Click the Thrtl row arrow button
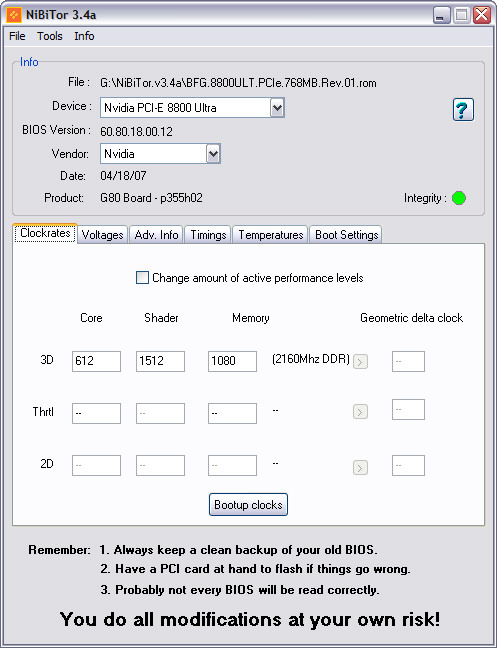The width and height of the screenshot is (497, 648). click(360, 412)
